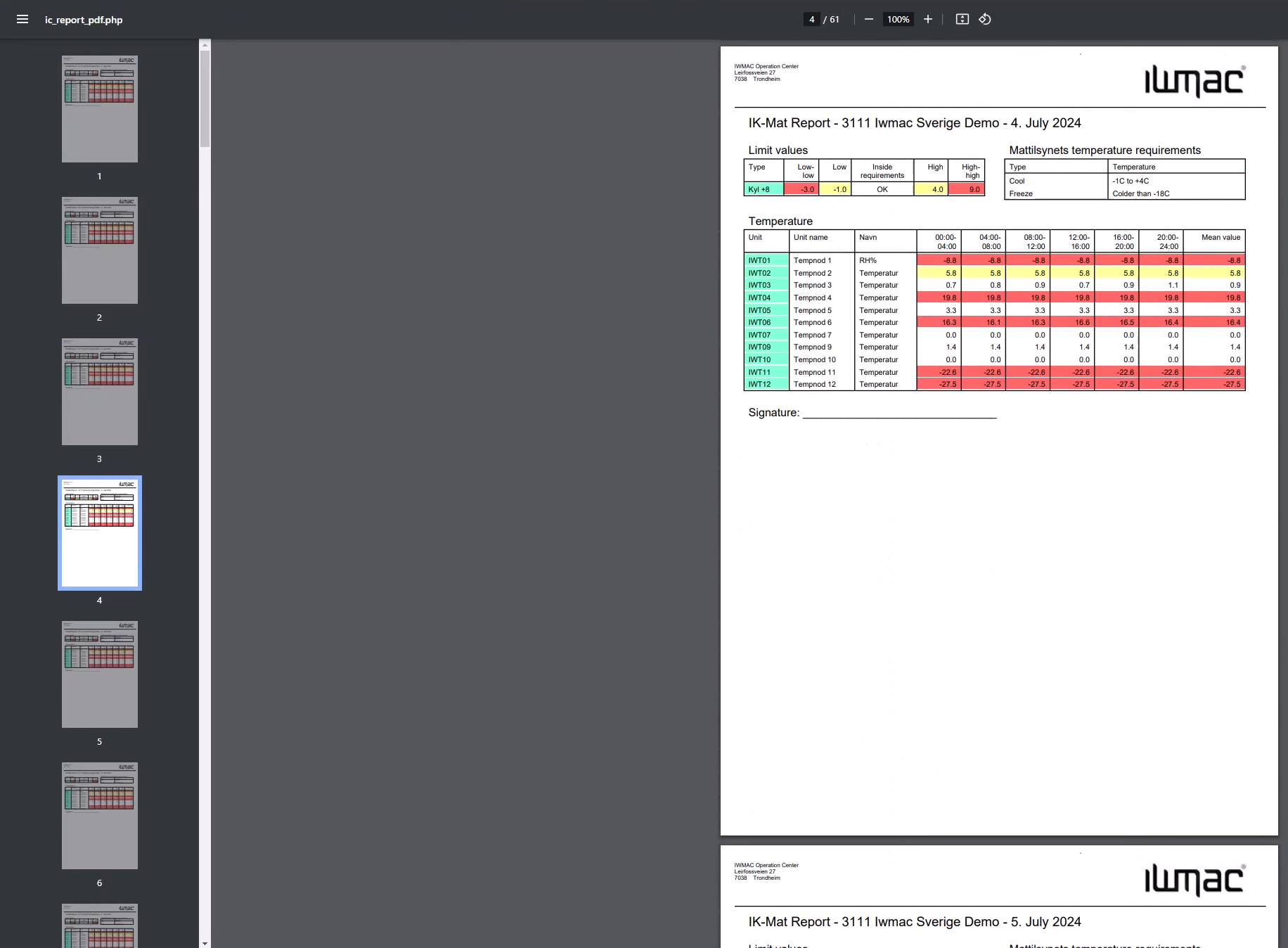Click the thumbnail panel scrollbar handle
This screenshot has width=1288, height=948.
[x=205, y=98]
